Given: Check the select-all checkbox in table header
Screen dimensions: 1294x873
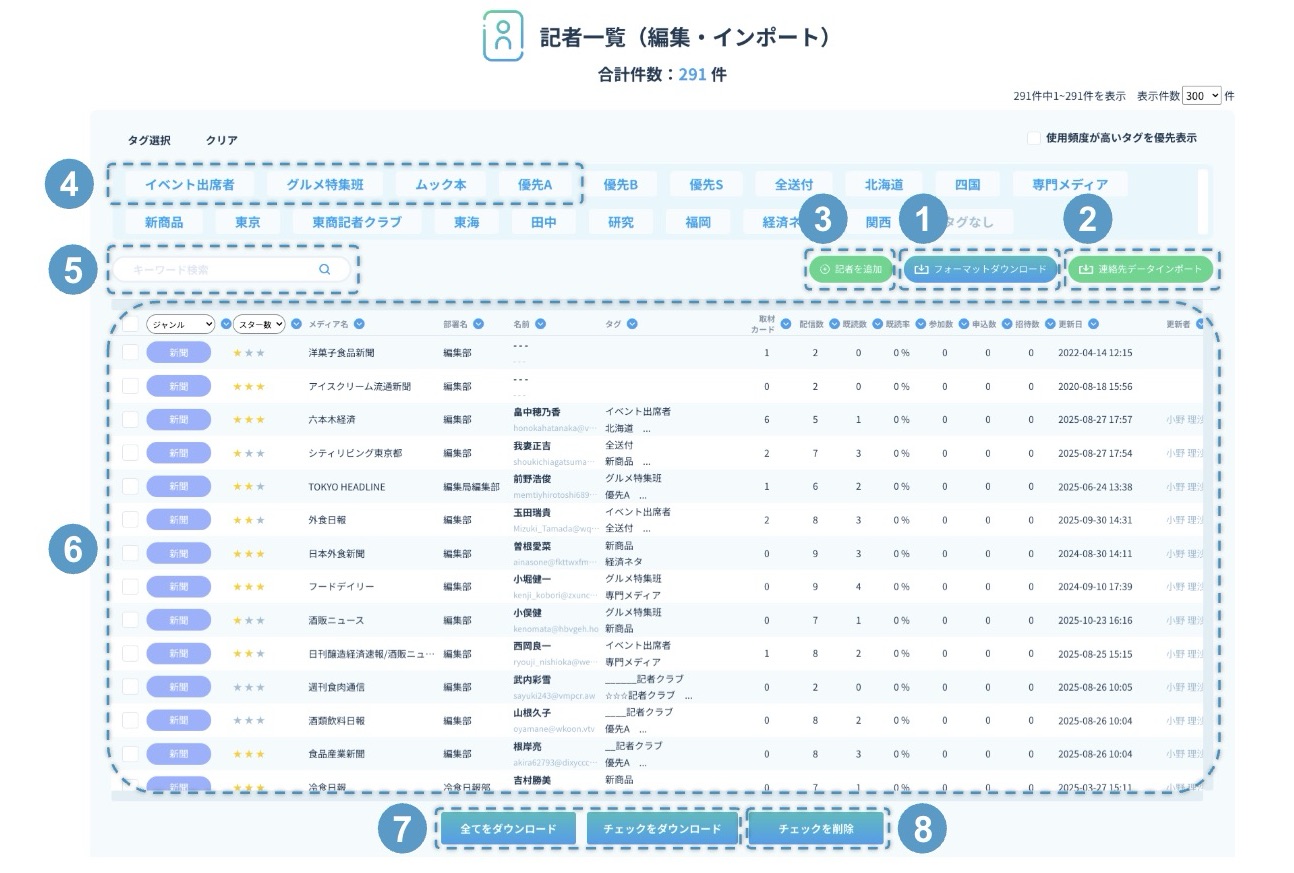Looking at the screenshot, I should pos(130,324).
